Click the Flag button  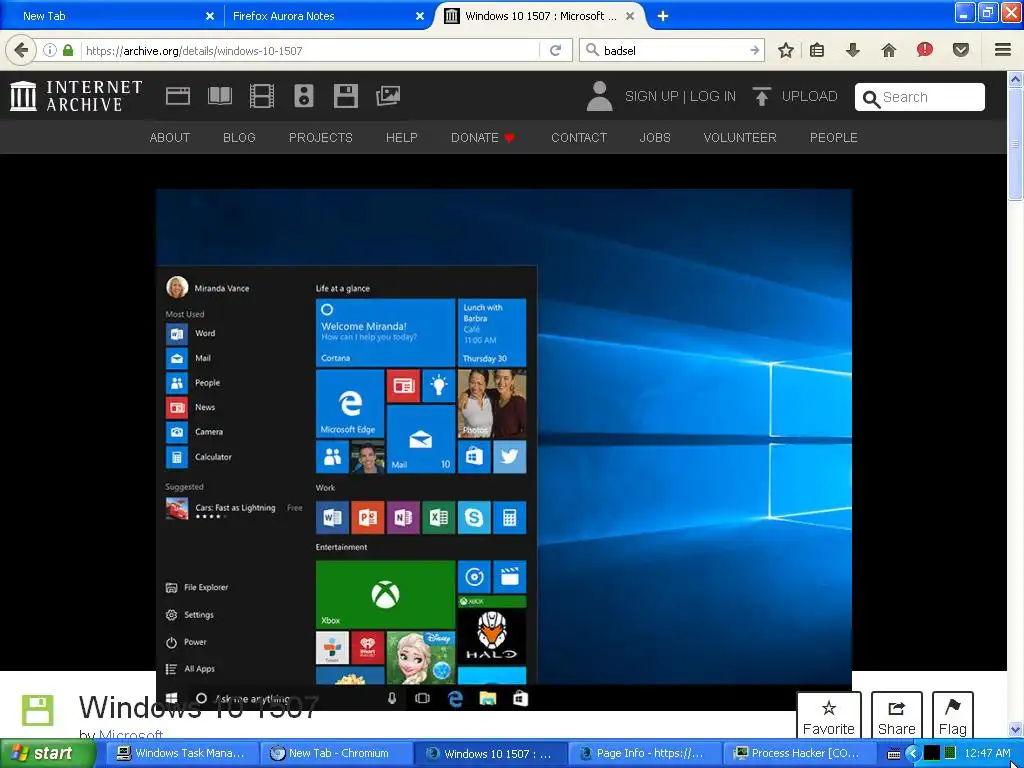(x=952, y=716)
